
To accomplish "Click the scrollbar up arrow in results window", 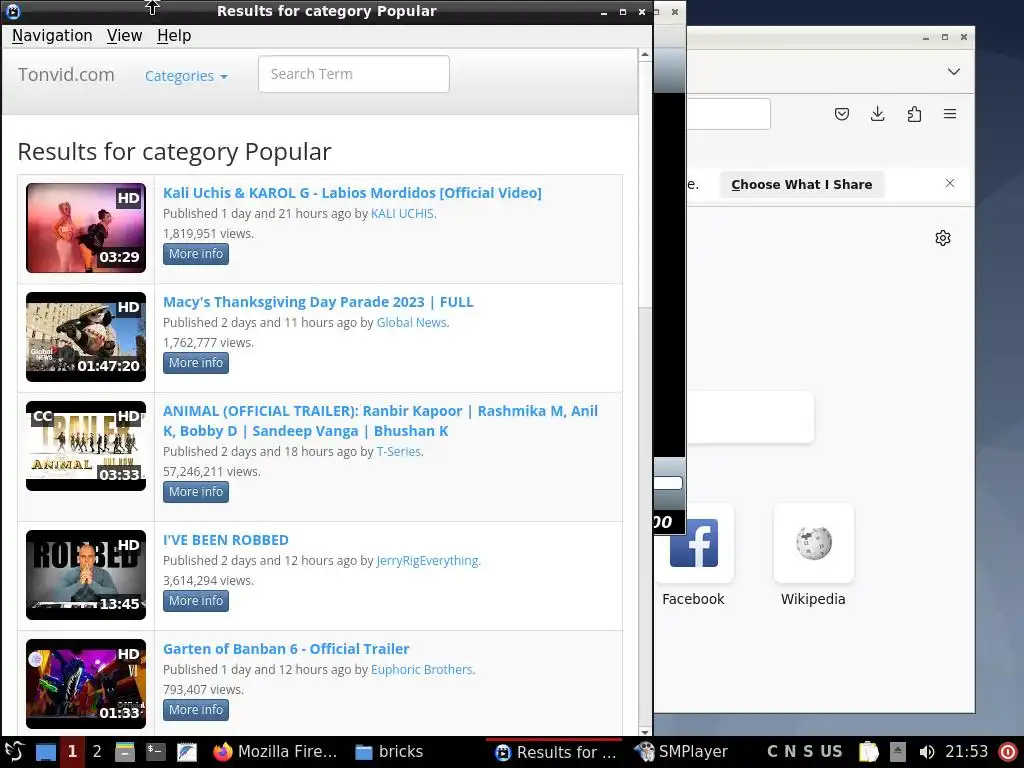I will (645, 55).
